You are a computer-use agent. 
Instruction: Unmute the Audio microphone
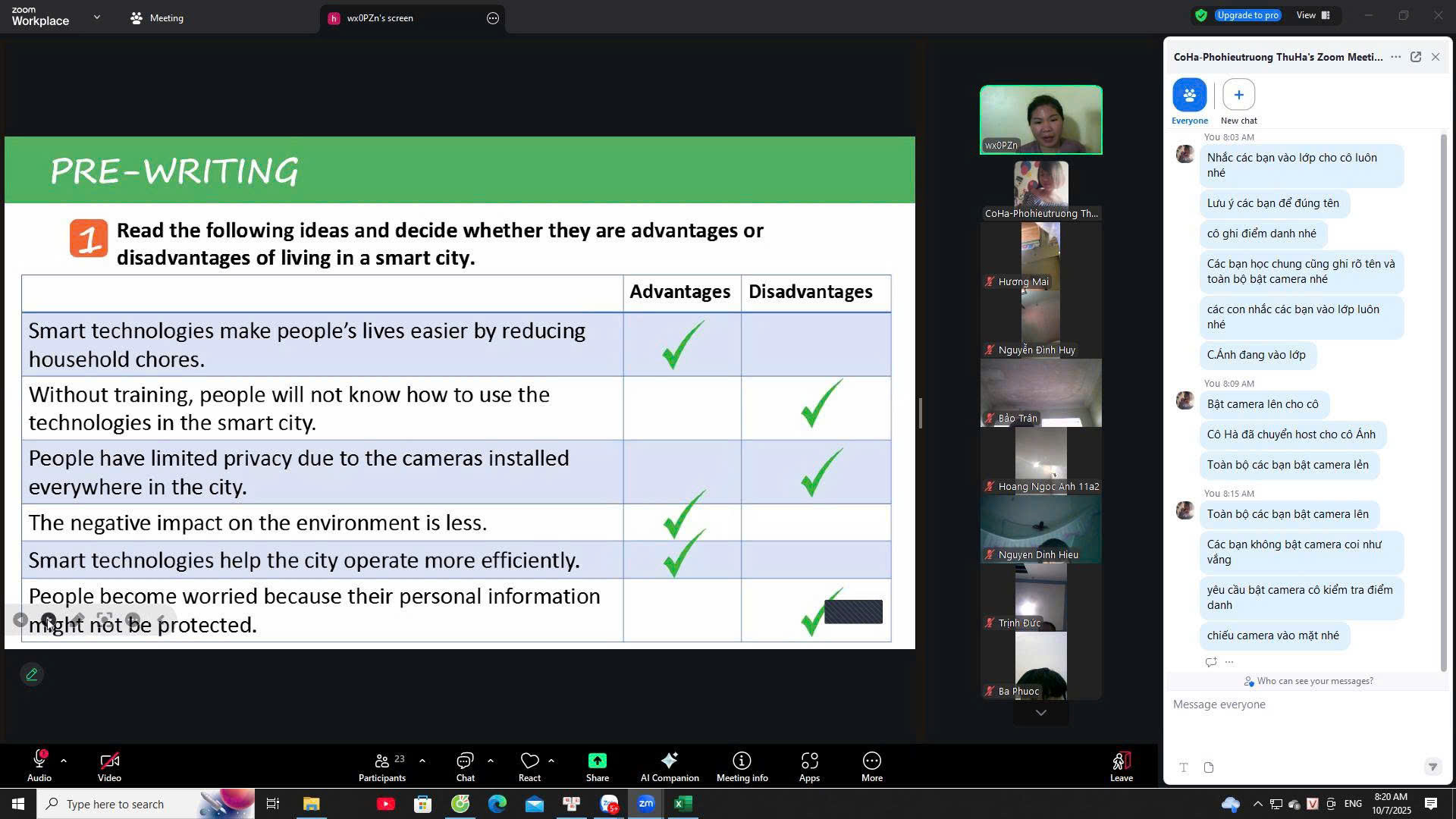(x=39, y=761)
